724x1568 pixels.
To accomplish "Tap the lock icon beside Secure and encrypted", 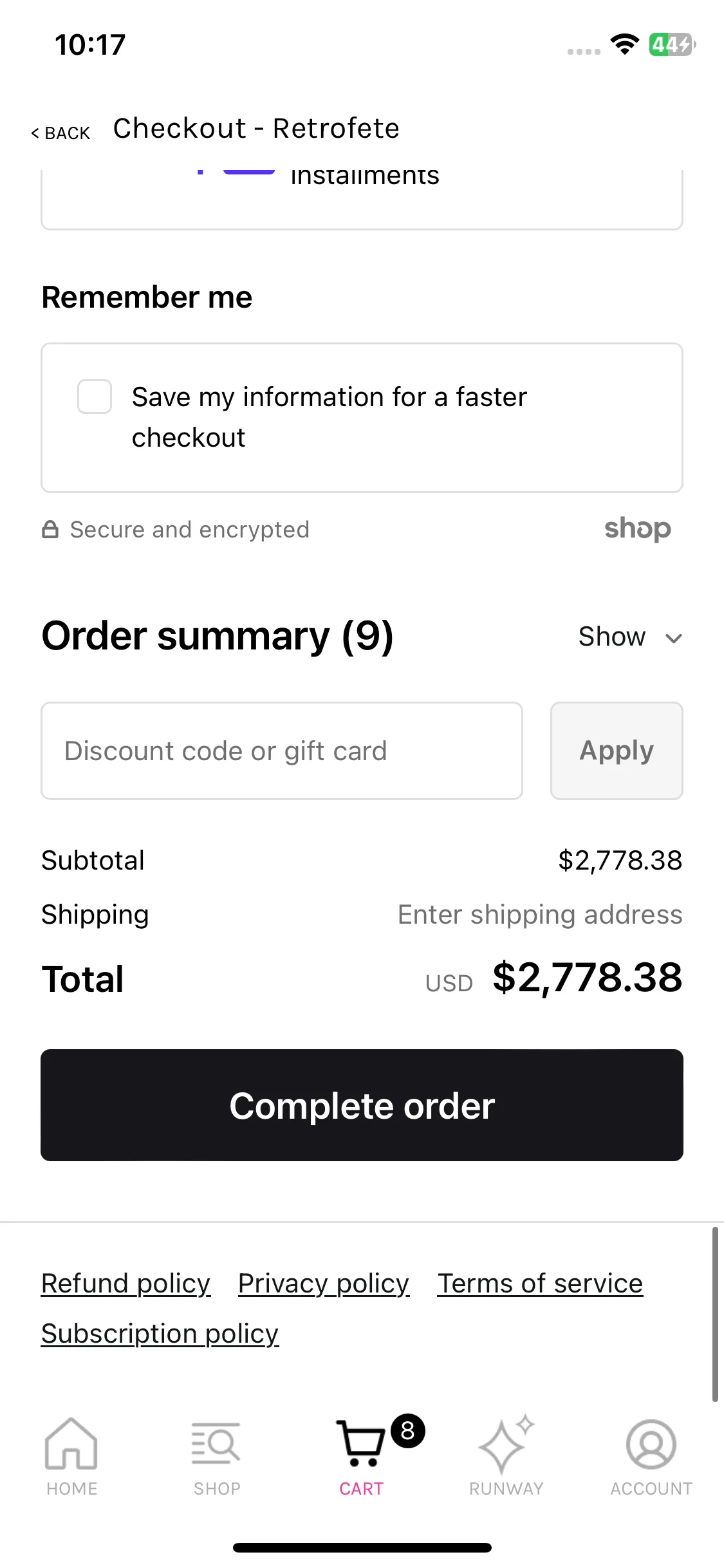I will click(50, 530).
